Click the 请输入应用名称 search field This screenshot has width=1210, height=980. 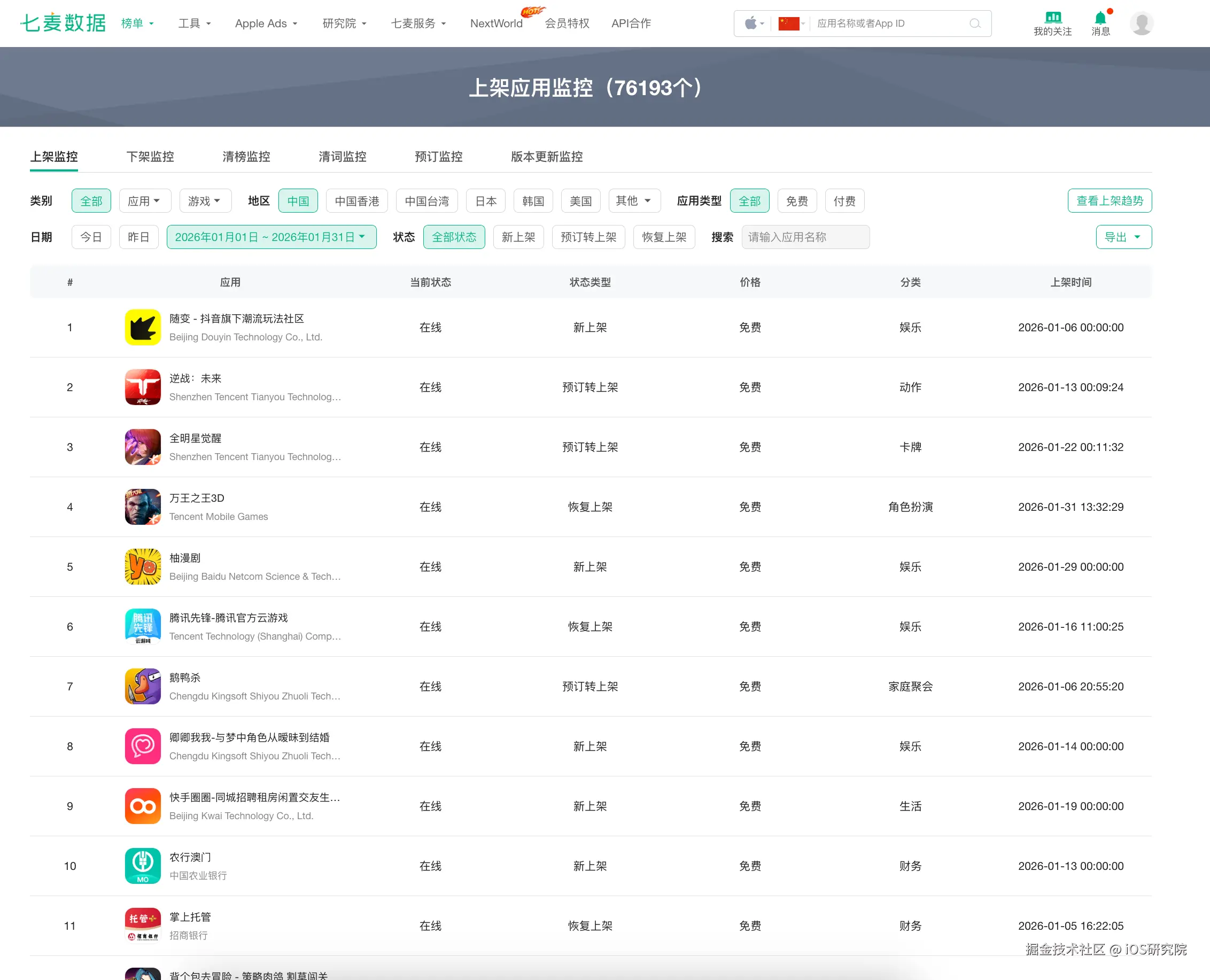tap(804, 237)
